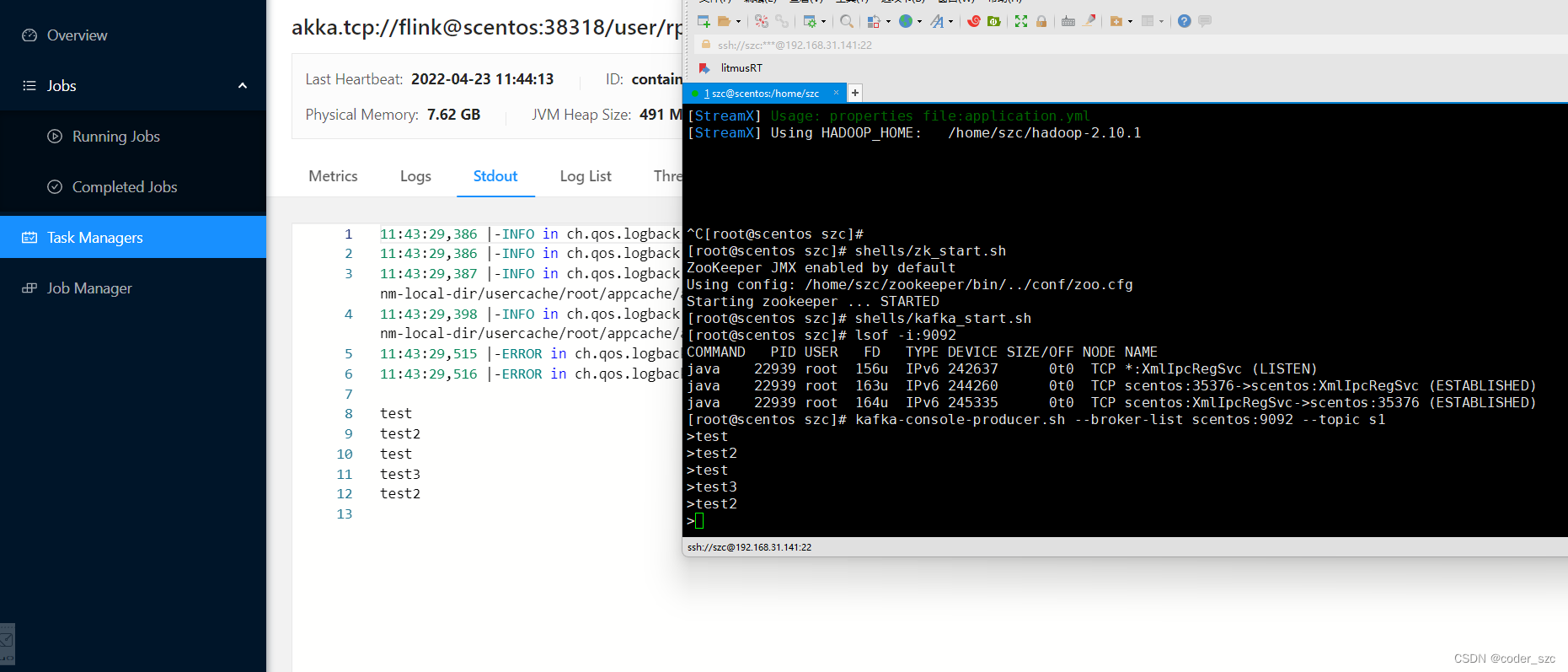Click the green Xagent icon
Screen dimensions: 1568x672
pyautogui.click(x=994, y=21)
